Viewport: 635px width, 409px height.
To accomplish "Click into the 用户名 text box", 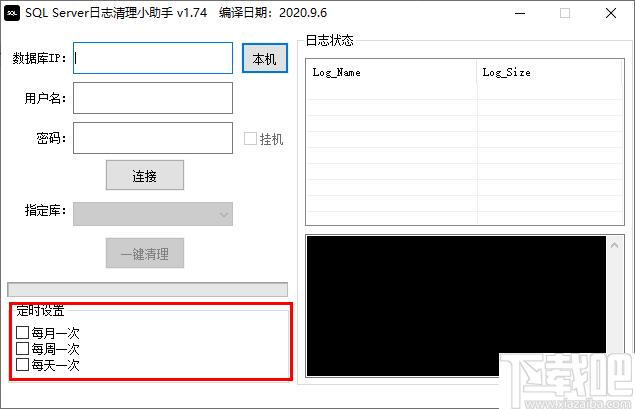I will [153, 98].
